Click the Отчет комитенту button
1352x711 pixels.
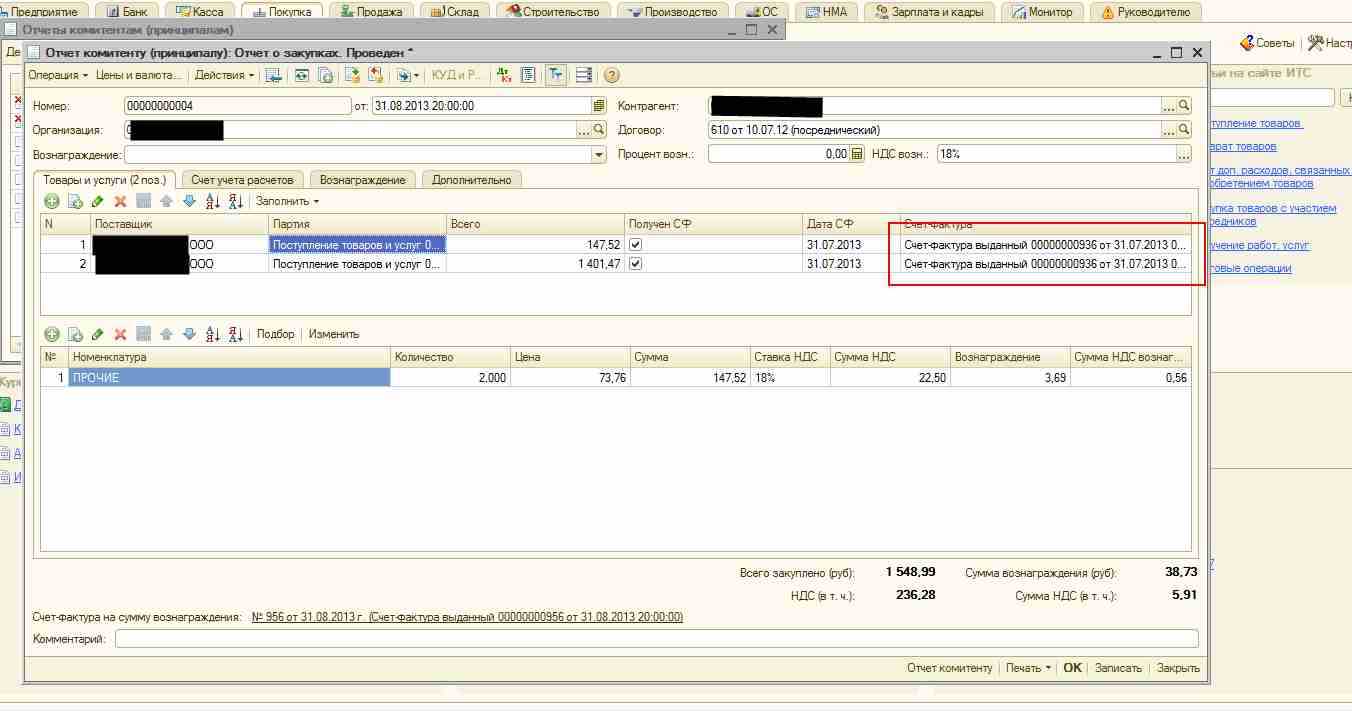949,668
